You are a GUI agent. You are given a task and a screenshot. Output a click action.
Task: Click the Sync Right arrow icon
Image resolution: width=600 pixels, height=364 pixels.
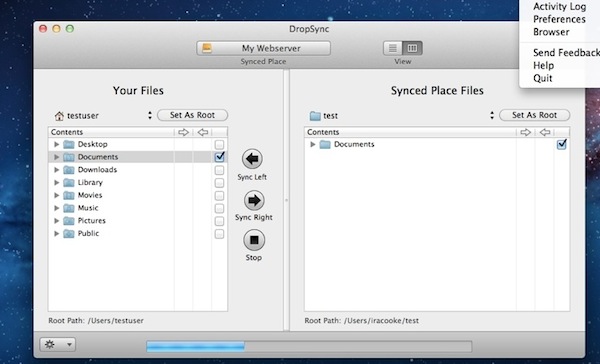point(254,200)
